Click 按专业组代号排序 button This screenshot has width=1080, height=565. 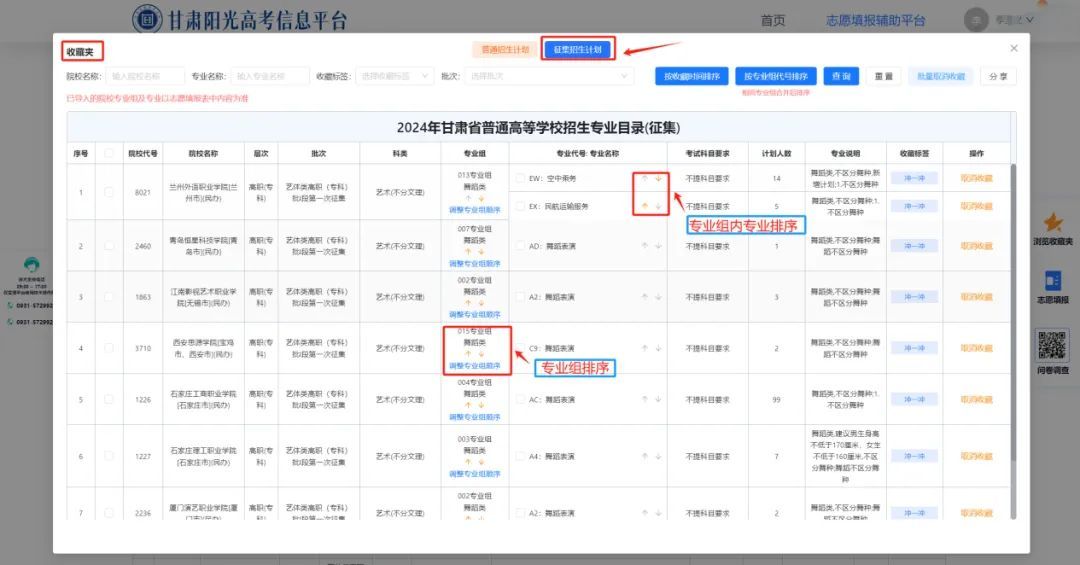point(776,76)
